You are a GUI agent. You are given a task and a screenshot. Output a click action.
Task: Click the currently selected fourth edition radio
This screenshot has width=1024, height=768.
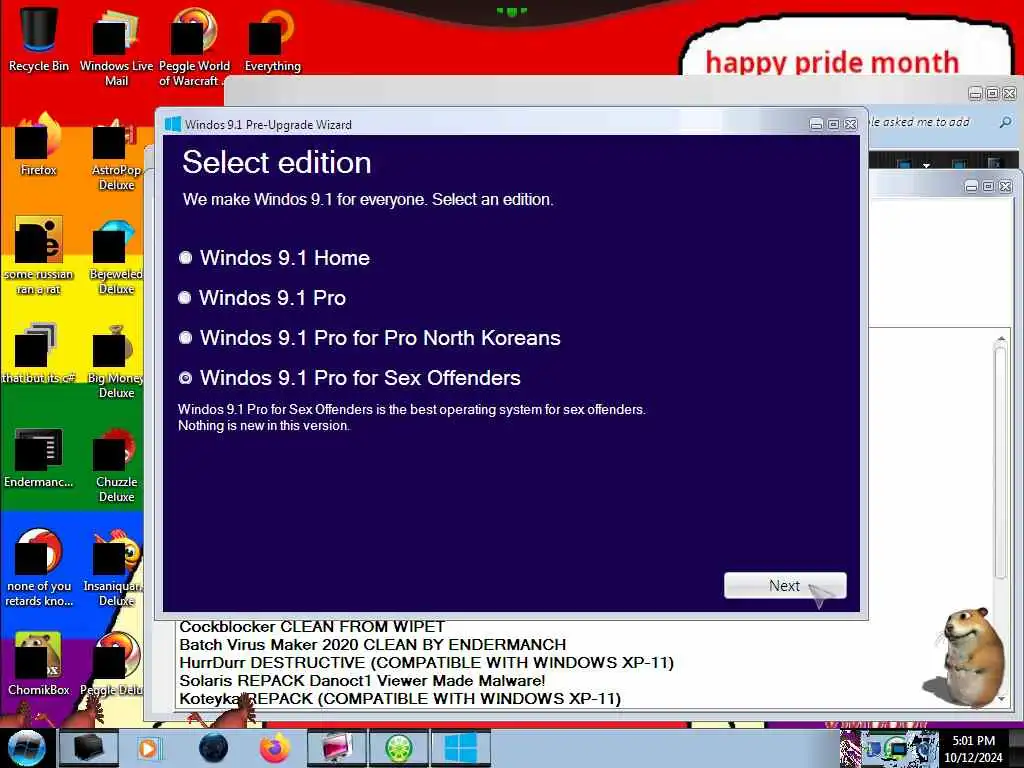(x=185, y=377)
